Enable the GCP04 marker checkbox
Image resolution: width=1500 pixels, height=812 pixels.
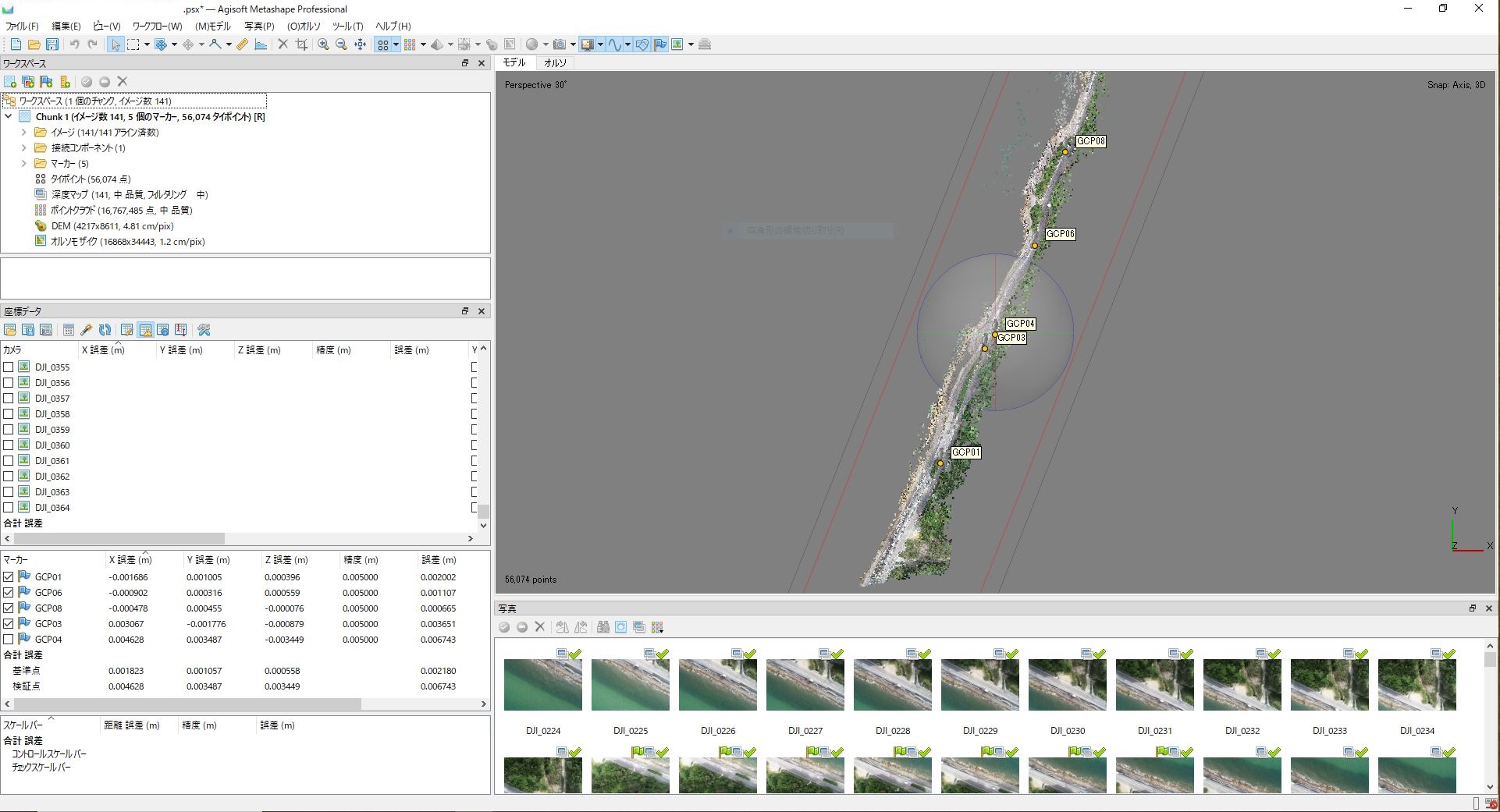[x=9, y=640]
